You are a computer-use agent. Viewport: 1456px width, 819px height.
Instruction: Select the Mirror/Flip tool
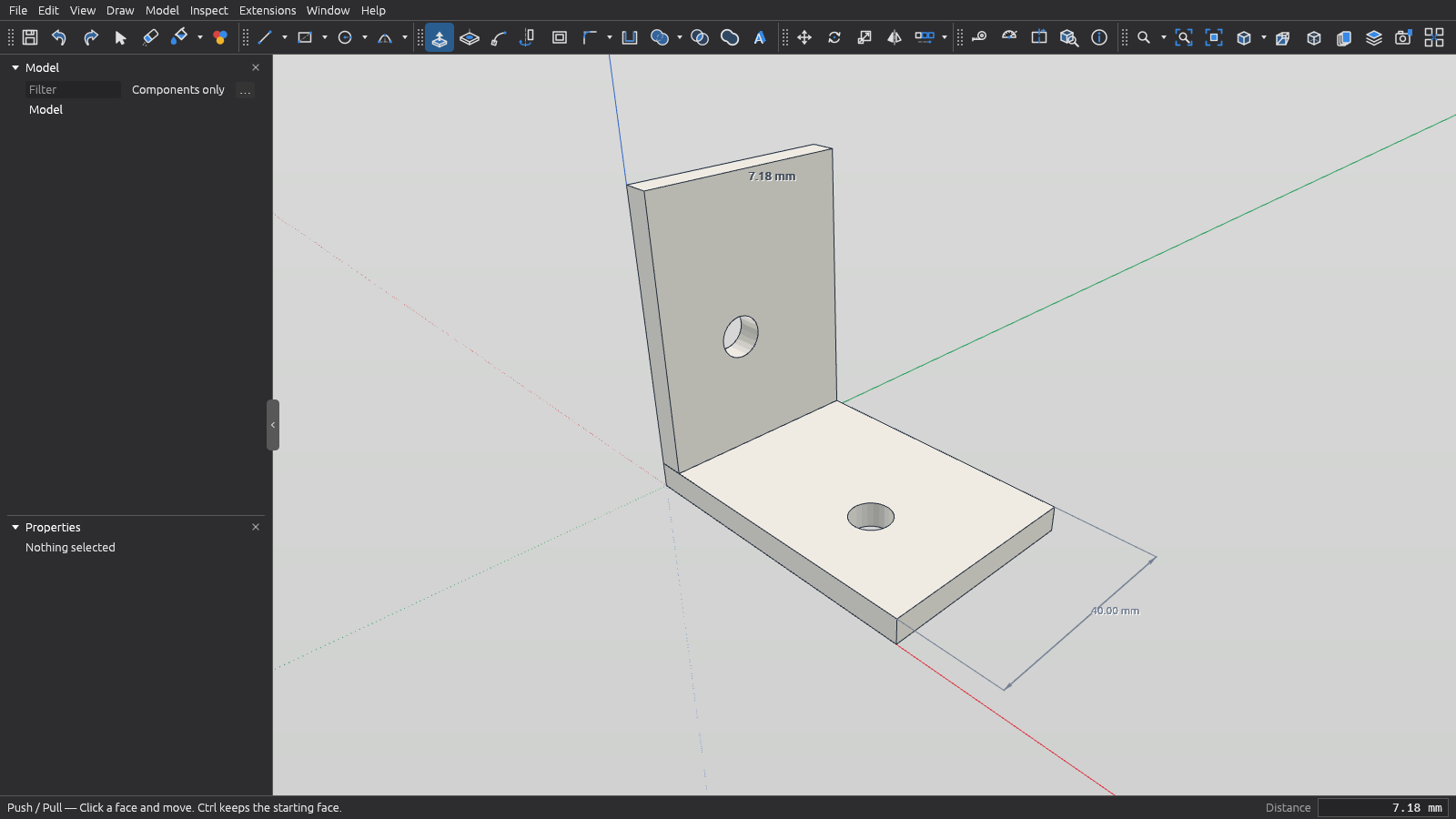pyautogui.click(x=895, y=37)
